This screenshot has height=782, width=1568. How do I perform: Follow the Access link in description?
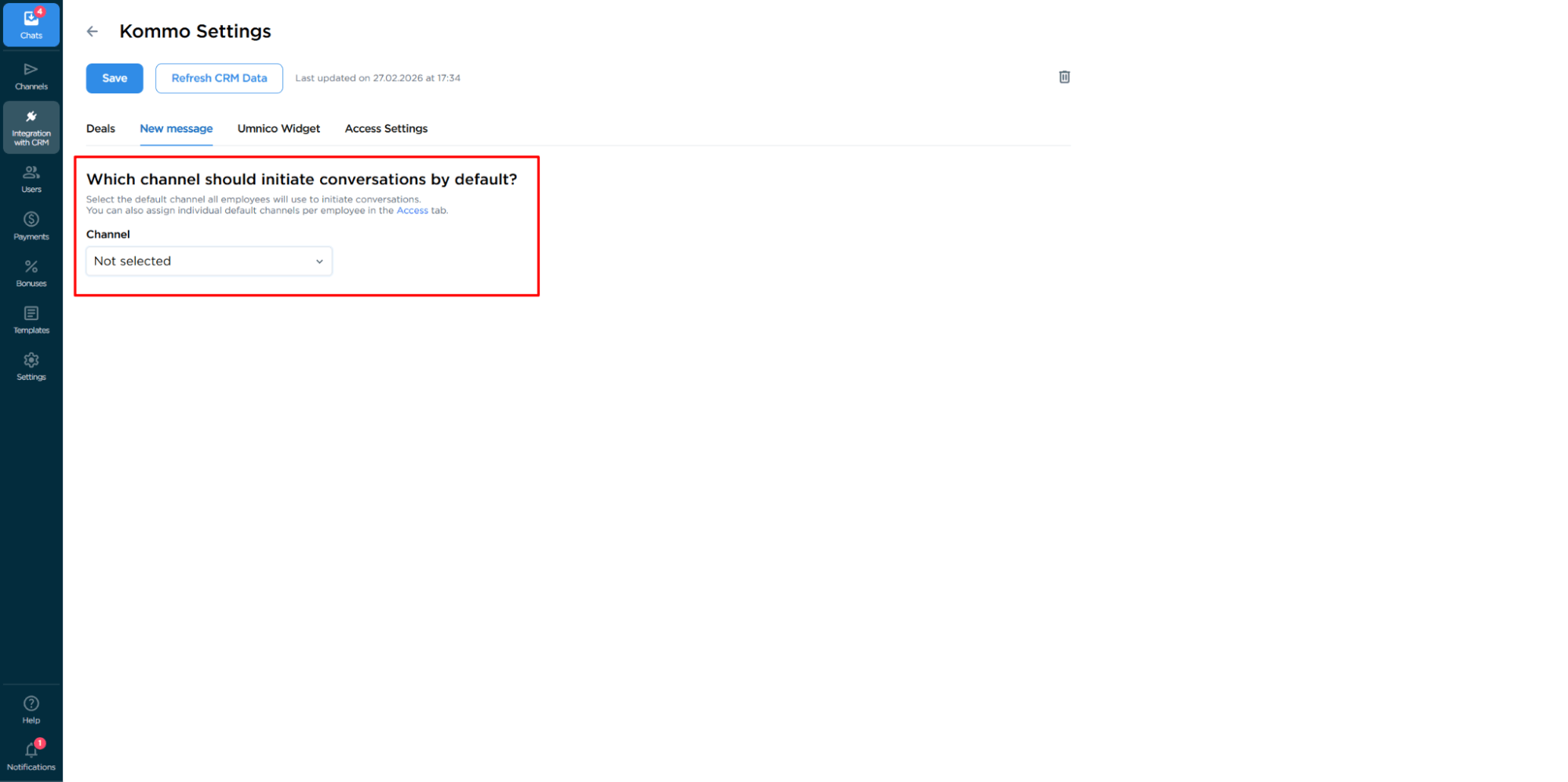(x=413, y=211)
